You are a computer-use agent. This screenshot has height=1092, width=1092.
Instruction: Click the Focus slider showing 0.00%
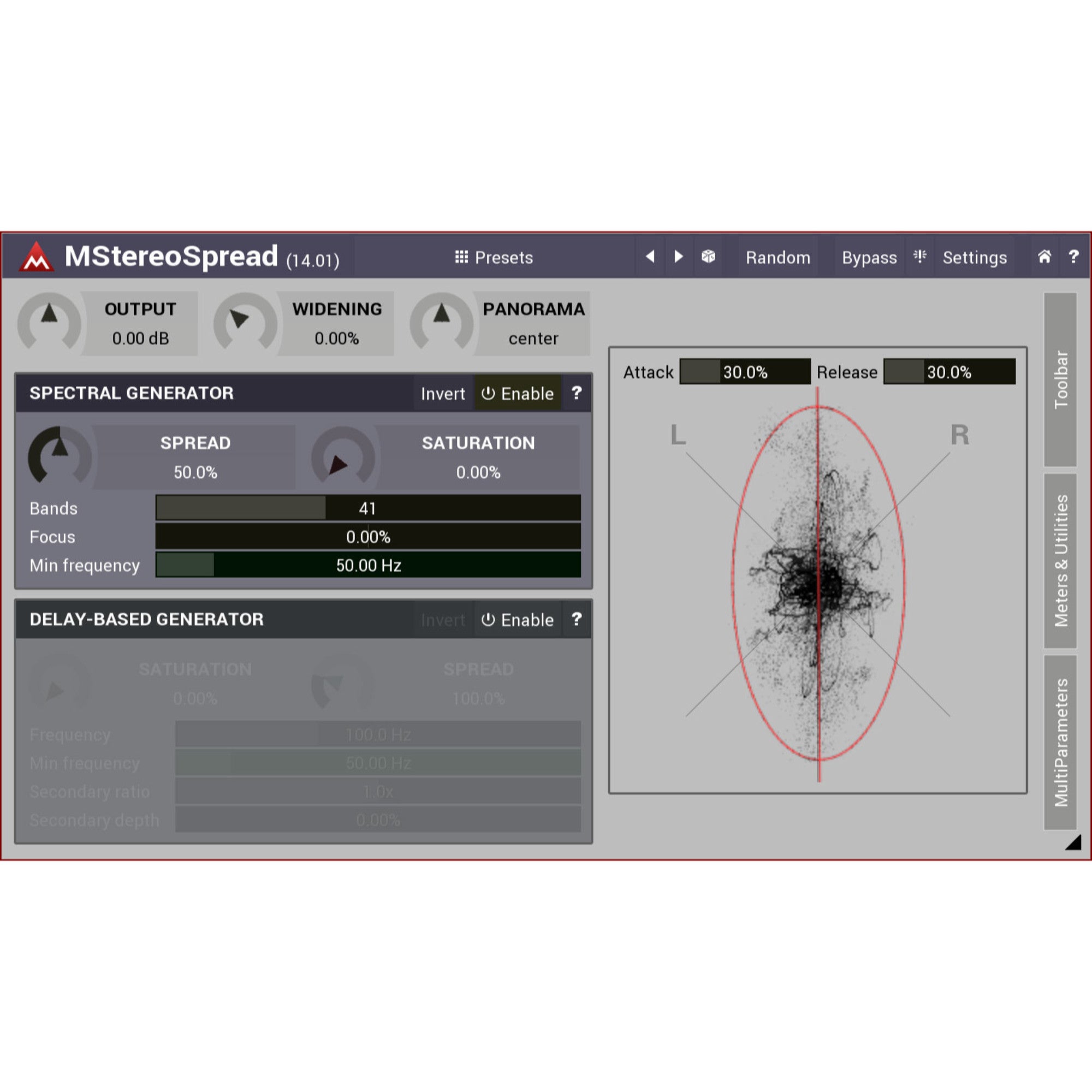pyautogui.click(x=368, y=536)
